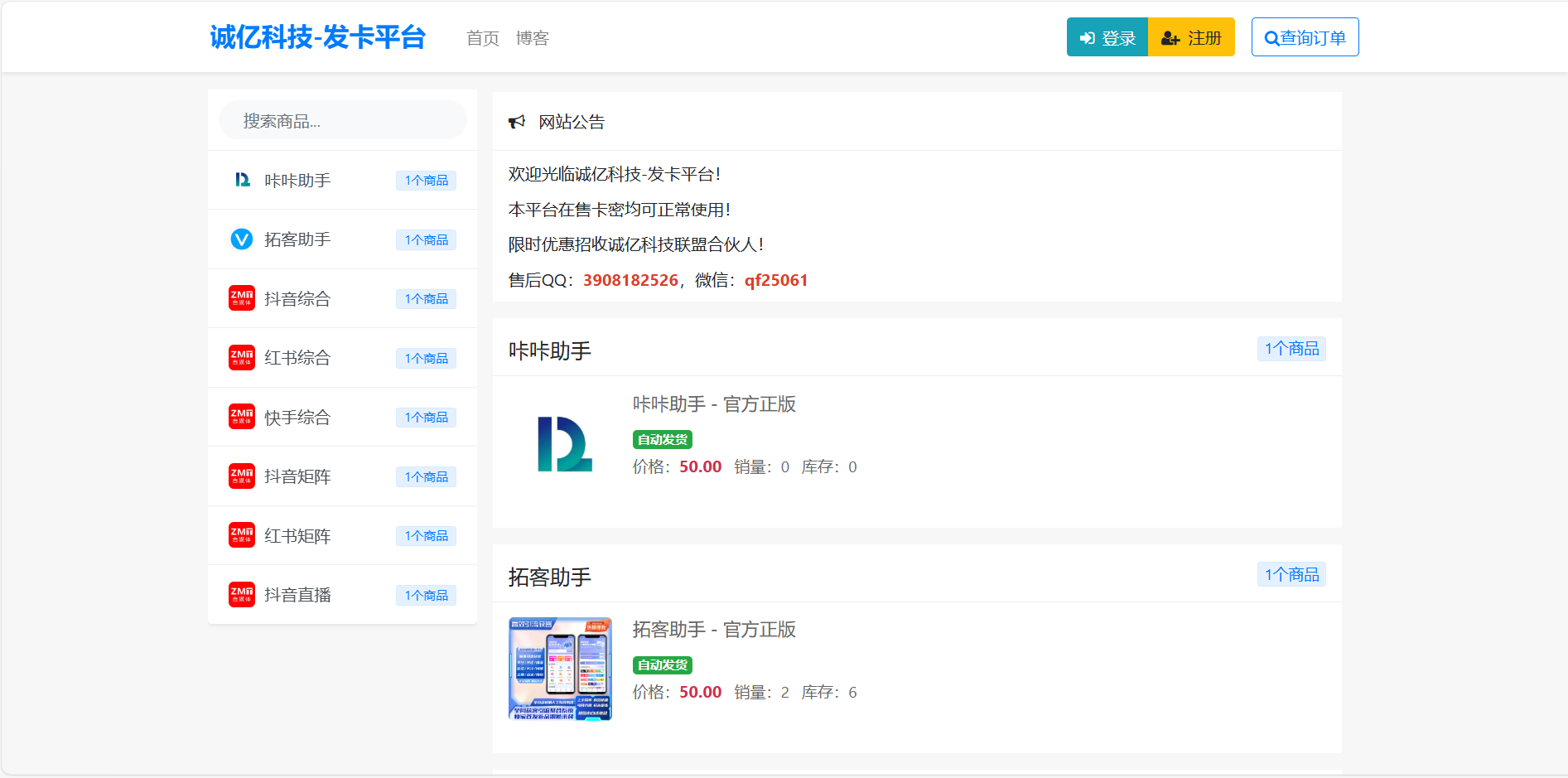Screen dimensions: 1568x778
Task: Open the 拓客助手 product thumbnail image
Action: pyautogui.click(x=560, y=669)
